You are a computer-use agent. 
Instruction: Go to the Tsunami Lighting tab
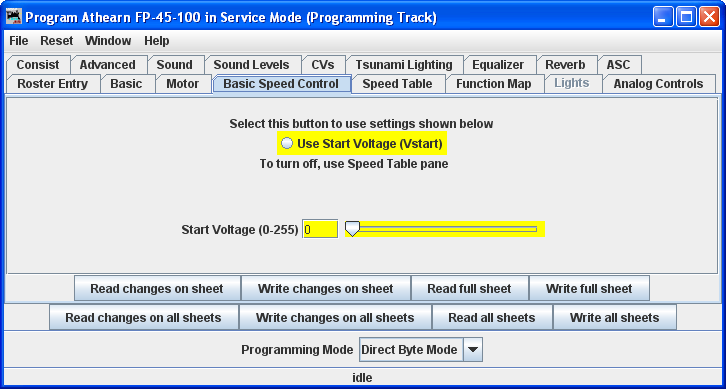[x=404, y=65]
